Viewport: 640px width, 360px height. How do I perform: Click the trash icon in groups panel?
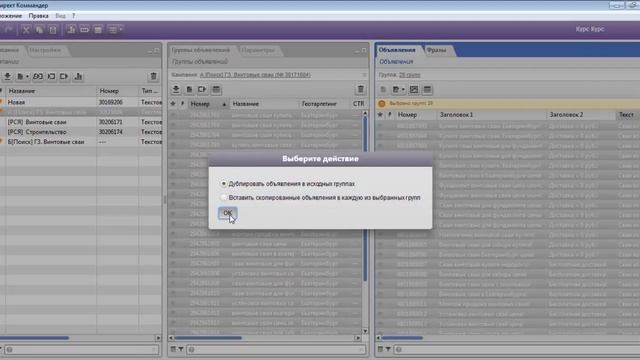[360, 89]
